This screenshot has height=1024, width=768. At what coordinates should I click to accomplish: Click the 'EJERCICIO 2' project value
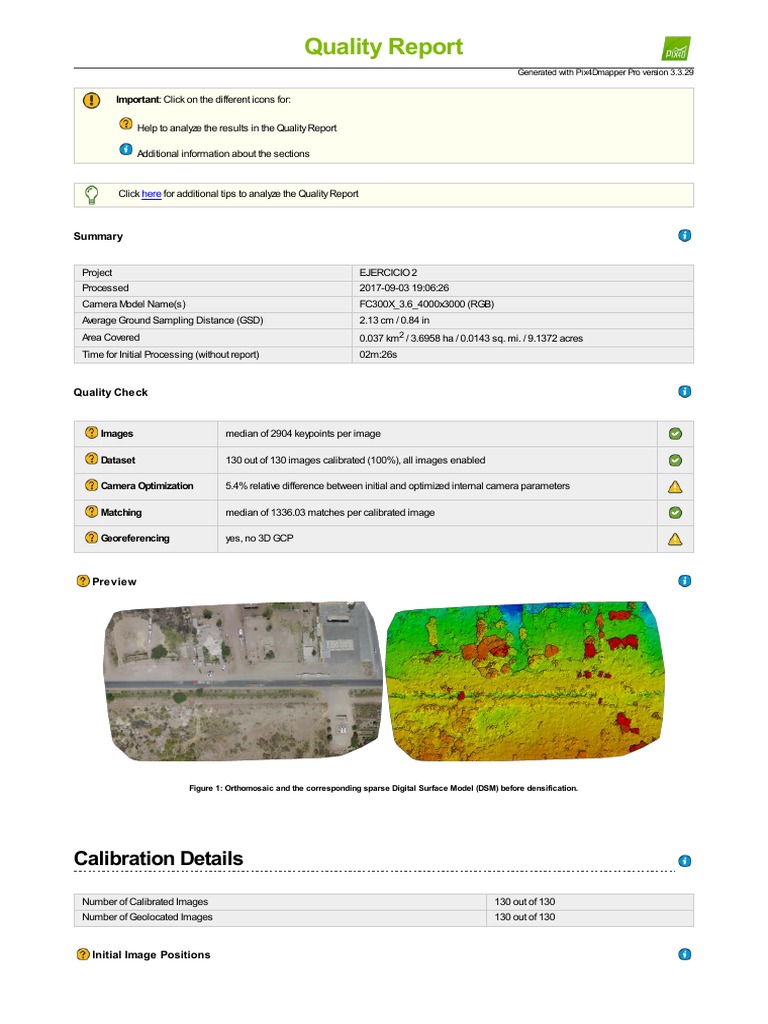388,273
